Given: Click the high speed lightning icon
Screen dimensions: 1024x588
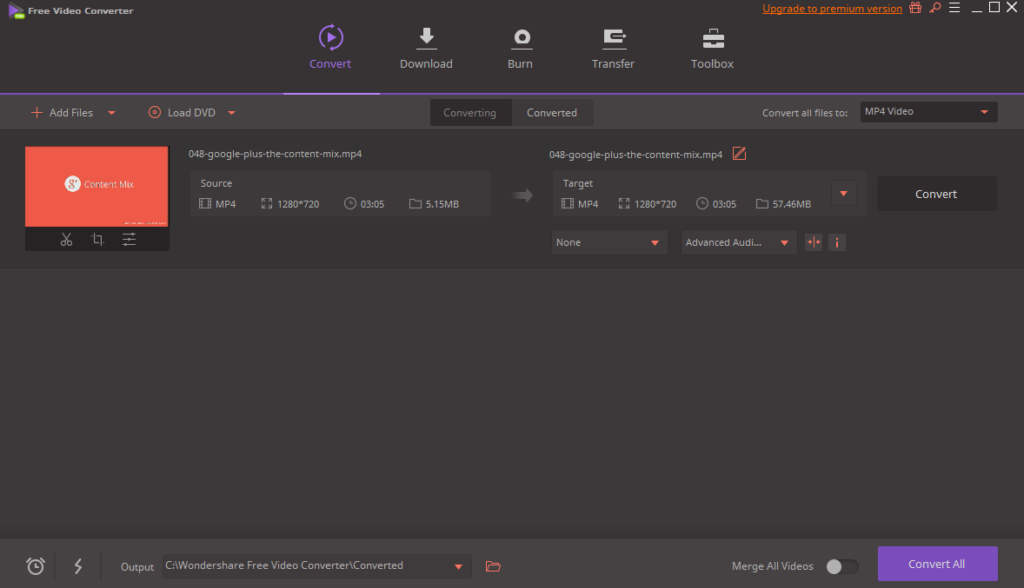Looking at the screenshot, I should pyautogui.click(x=78, y=566).
